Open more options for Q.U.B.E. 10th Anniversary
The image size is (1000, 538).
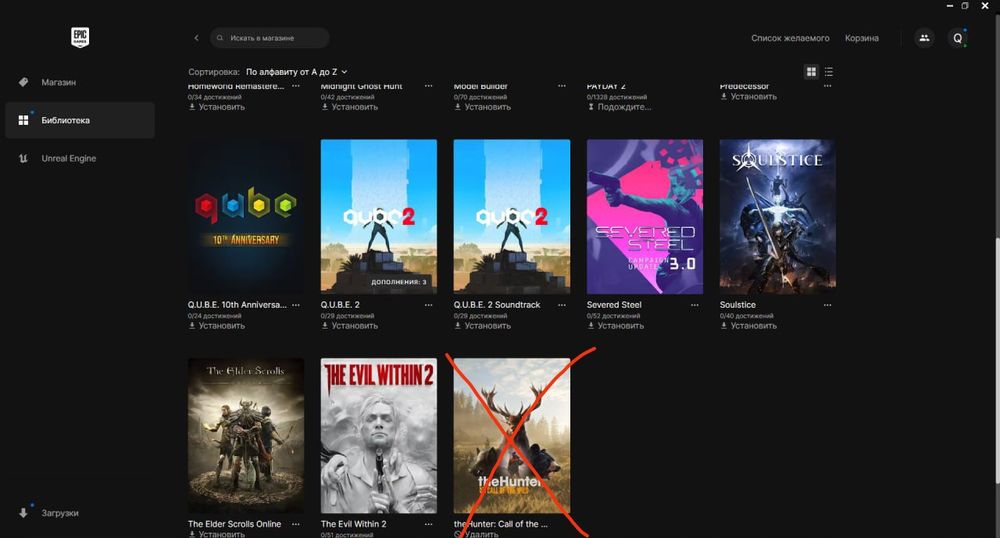(296, 305)
